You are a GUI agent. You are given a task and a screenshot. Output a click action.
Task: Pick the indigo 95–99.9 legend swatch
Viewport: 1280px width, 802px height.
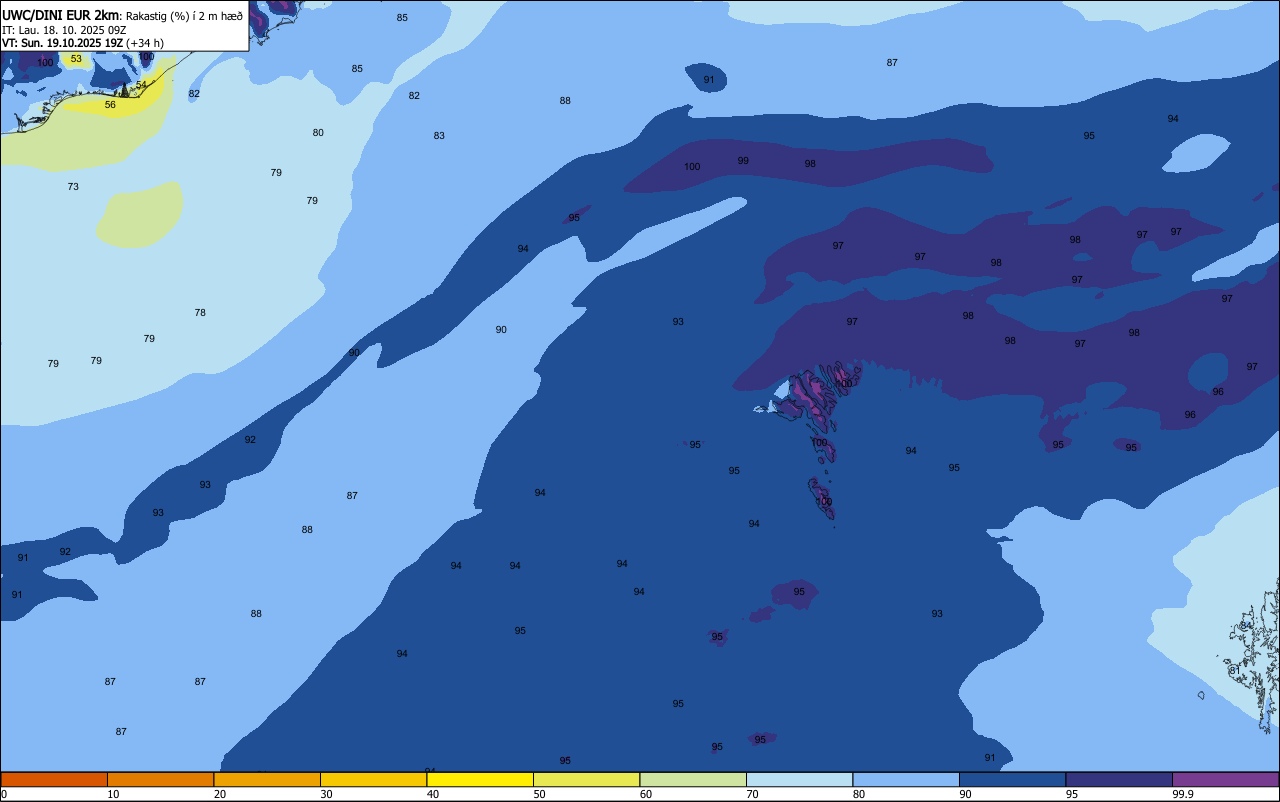point(1119,779)
